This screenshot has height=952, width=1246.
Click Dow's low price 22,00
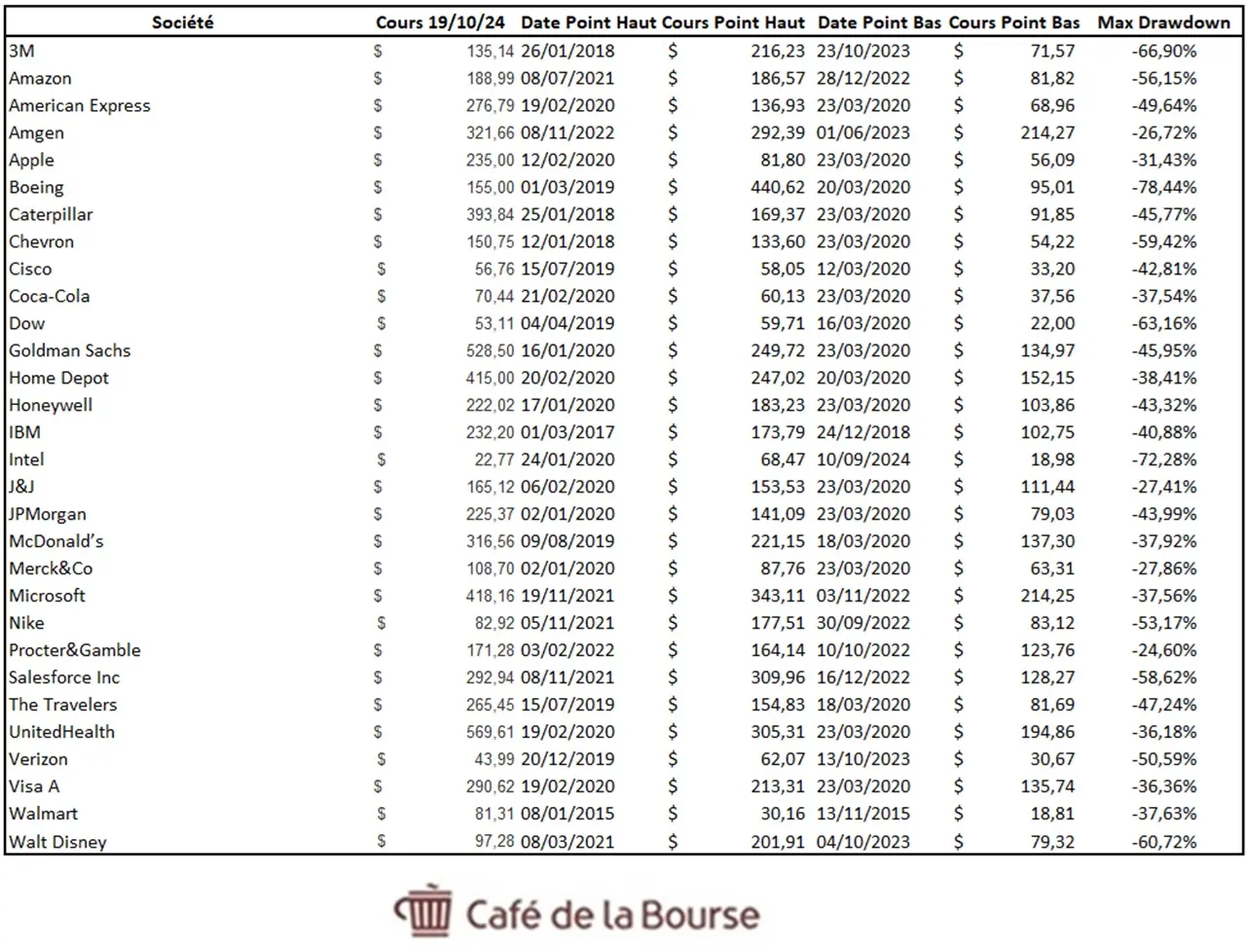(1052, 323)
